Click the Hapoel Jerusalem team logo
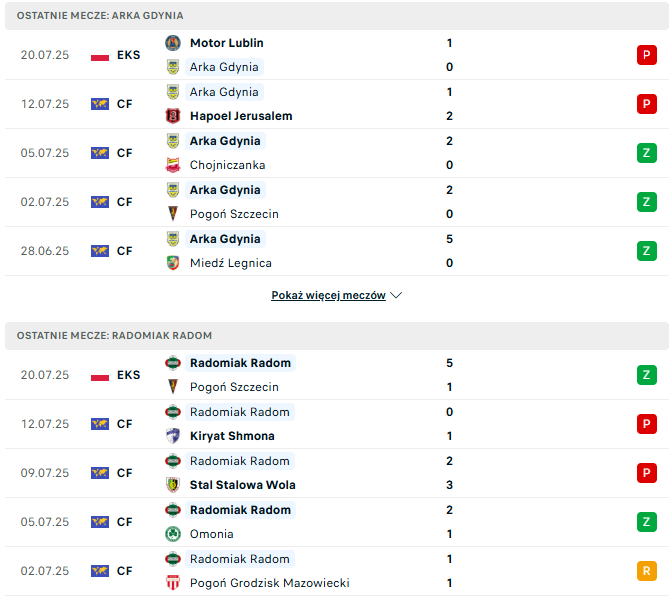This screenshot has height=600, width=671. tap(173, 116)
